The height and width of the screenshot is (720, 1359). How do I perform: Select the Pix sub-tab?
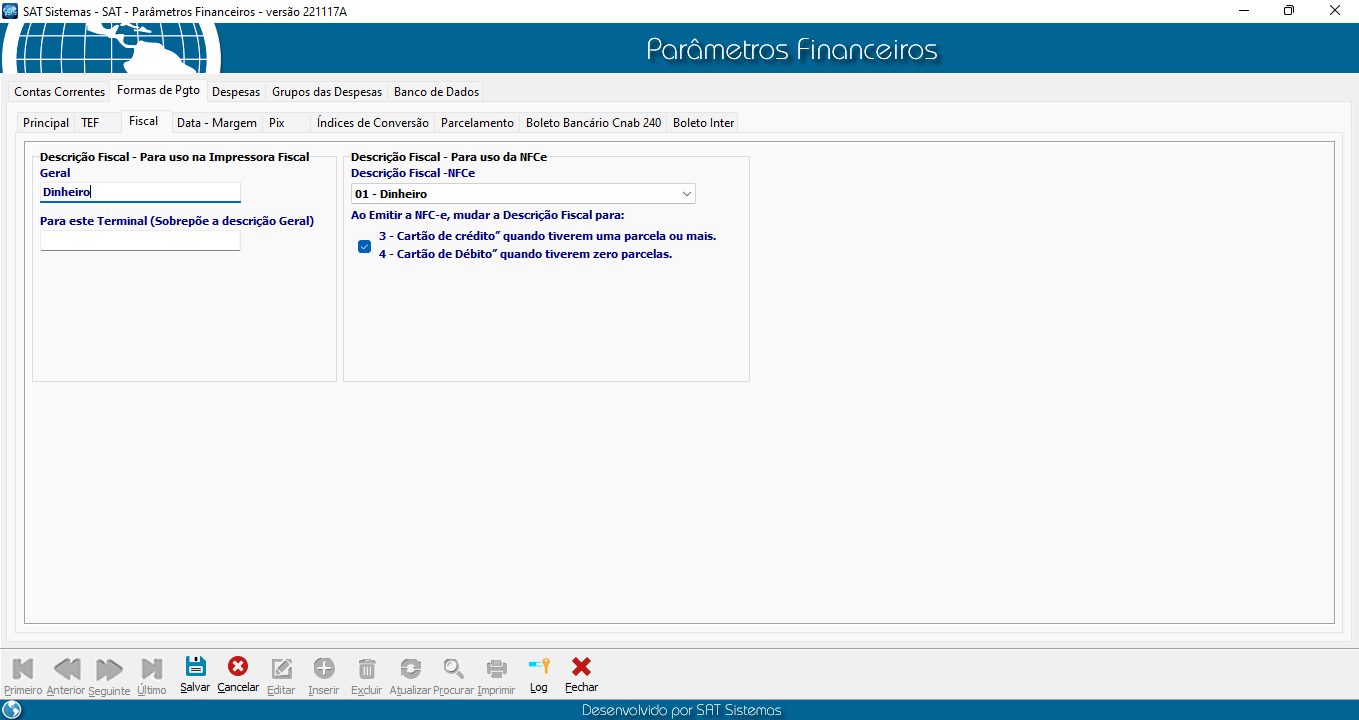277,123
